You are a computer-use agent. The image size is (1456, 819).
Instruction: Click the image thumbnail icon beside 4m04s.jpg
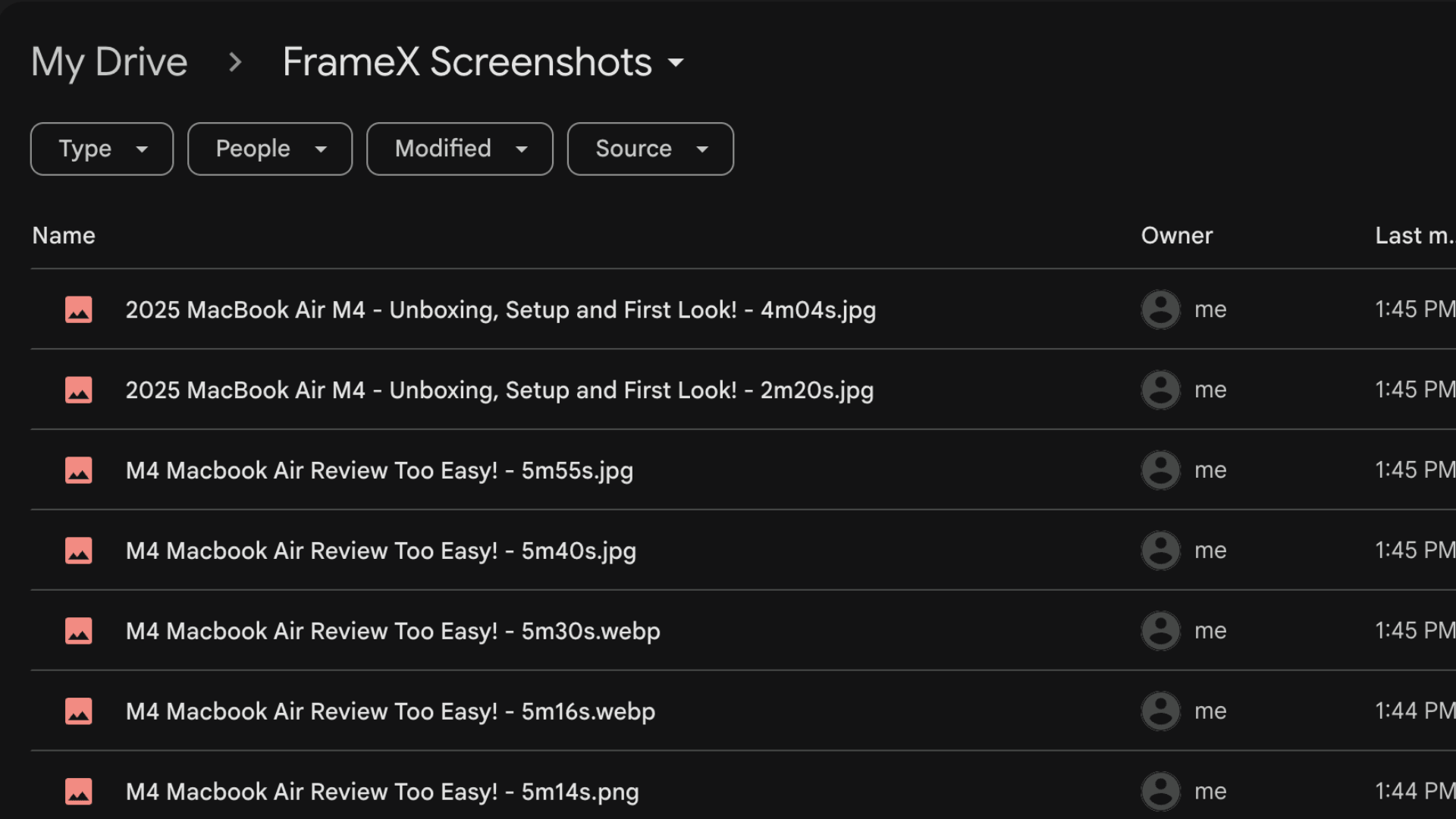point(78,309)
